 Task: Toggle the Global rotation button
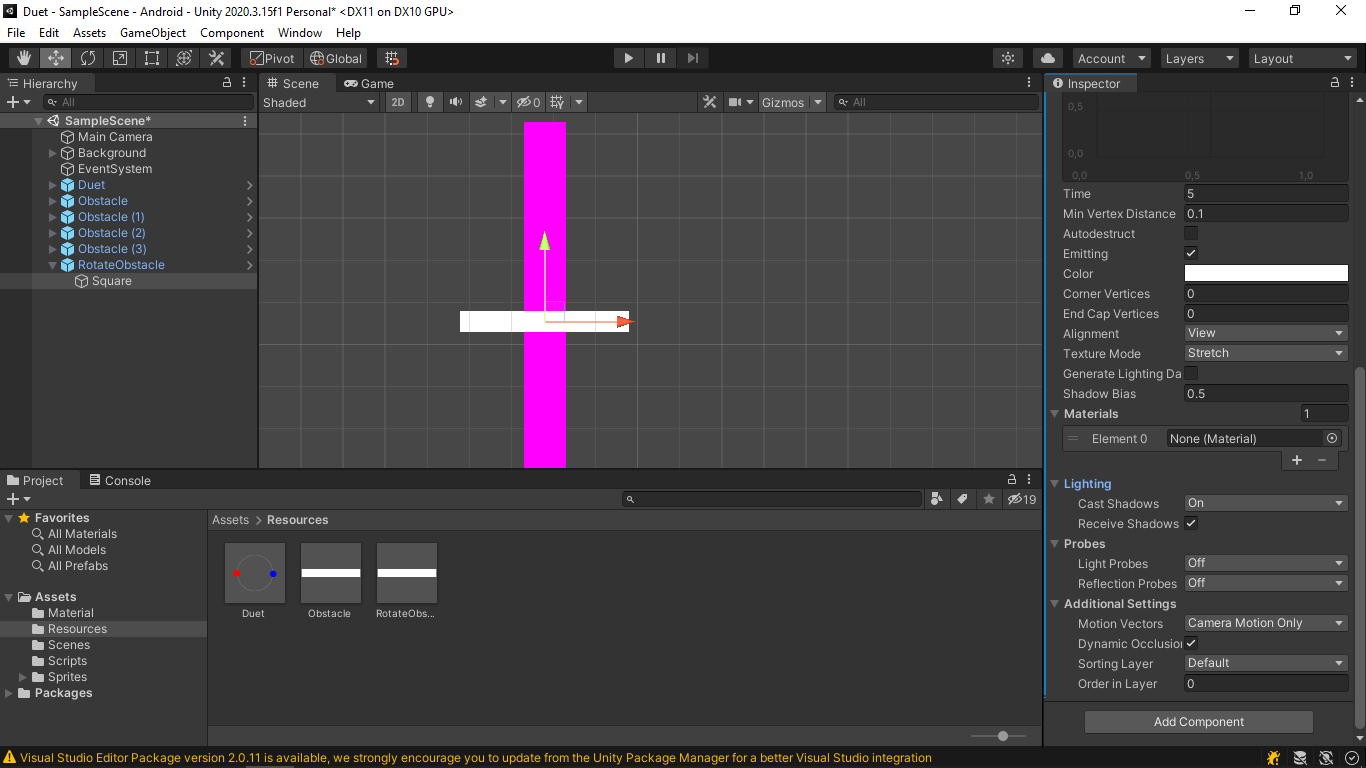(x=336, y=58)
